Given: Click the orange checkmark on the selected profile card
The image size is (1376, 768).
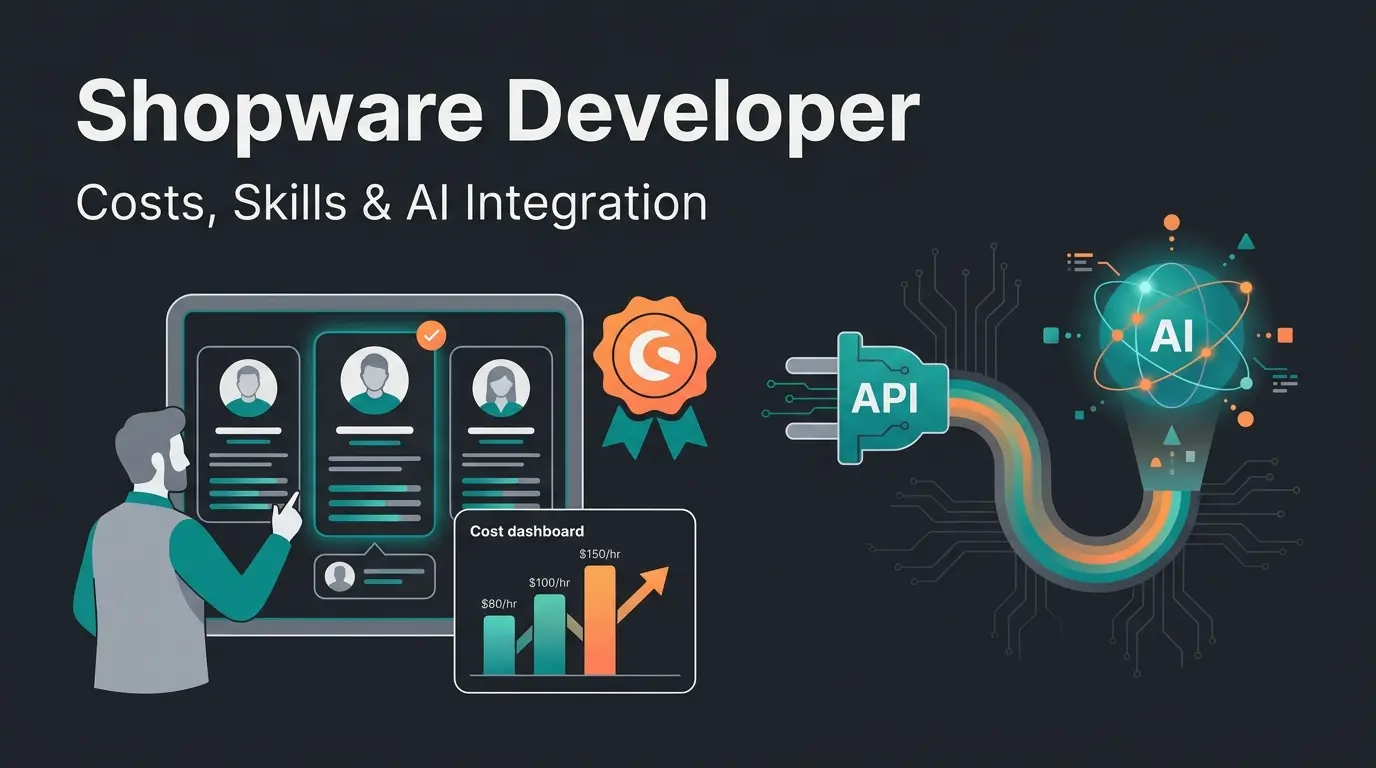Looking at the screenshot, I should pyautogui.click(x=431, y=337).
